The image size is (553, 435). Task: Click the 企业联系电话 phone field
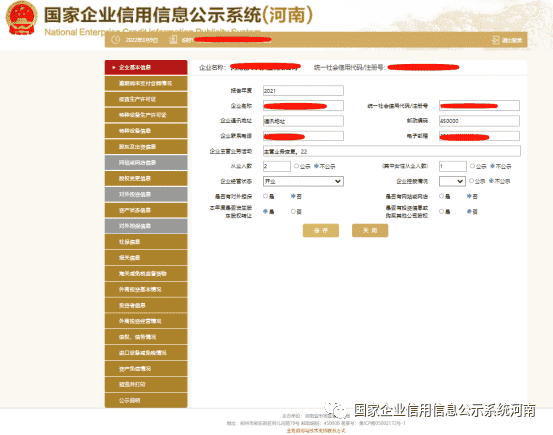tap(303, 136)
